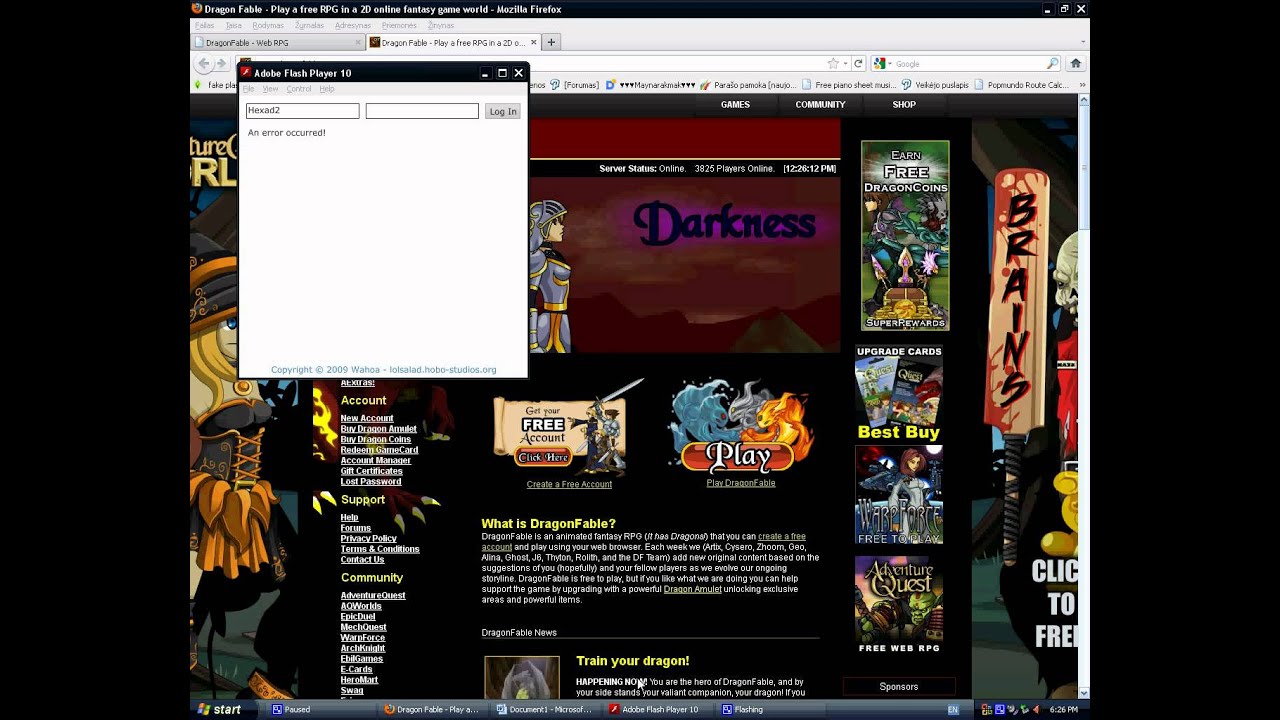Click the Firefox home button

coord(1076,63)
